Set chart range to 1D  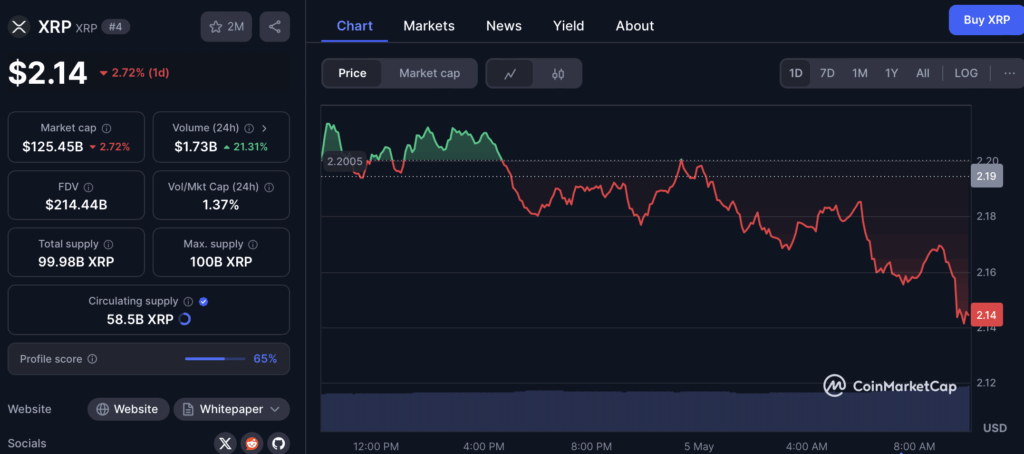[795, 73]
